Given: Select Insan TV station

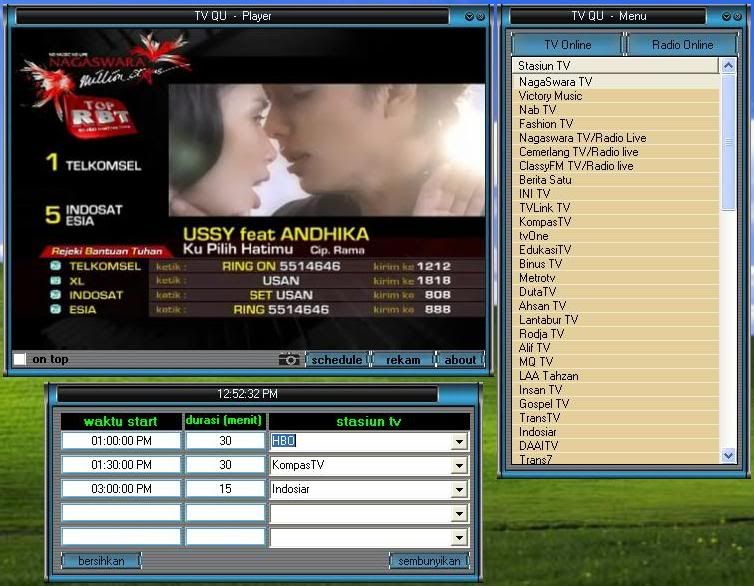Looking at the screenshot, I should pos(616,389).
